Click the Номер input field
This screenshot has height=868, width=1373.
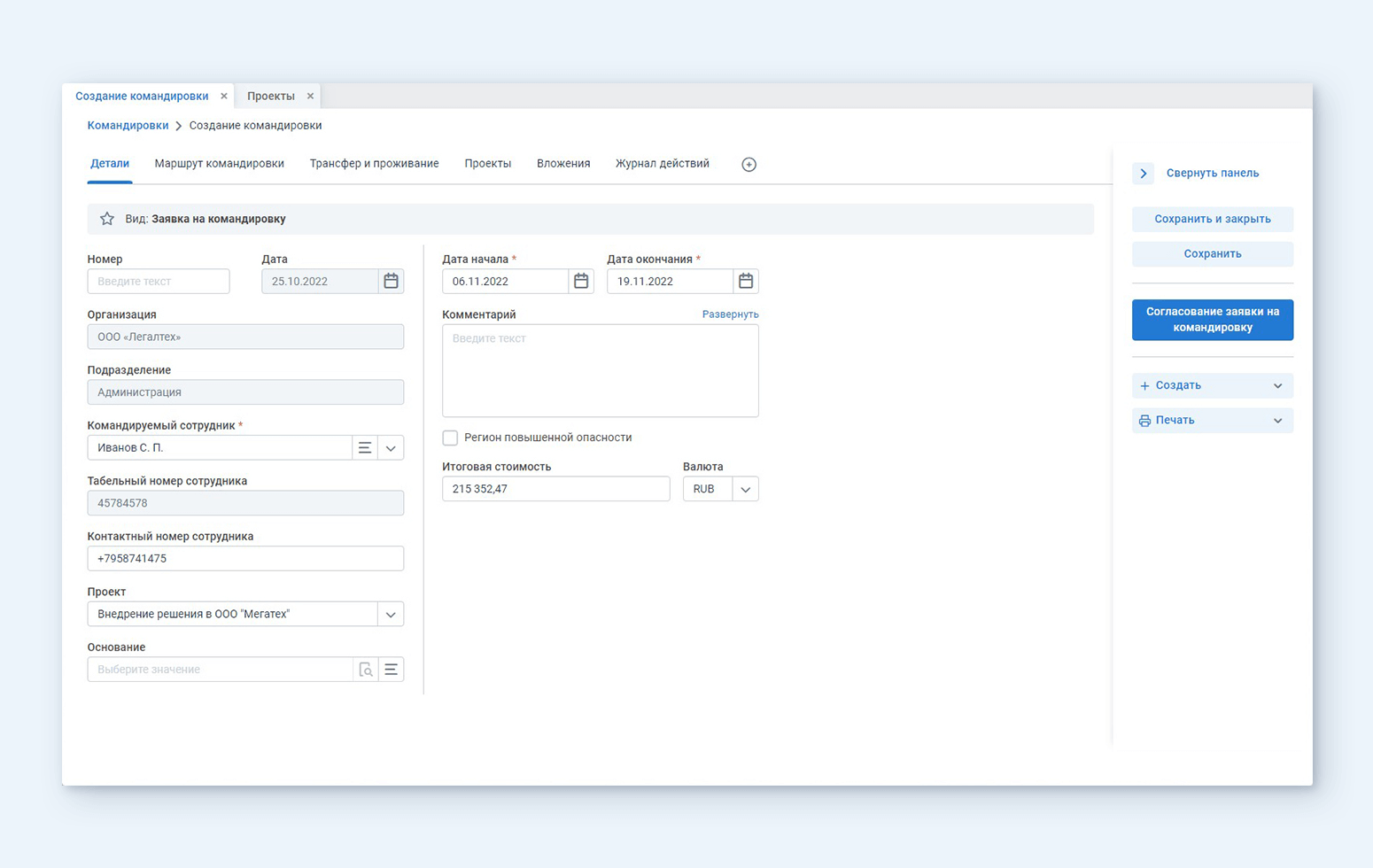159,281
